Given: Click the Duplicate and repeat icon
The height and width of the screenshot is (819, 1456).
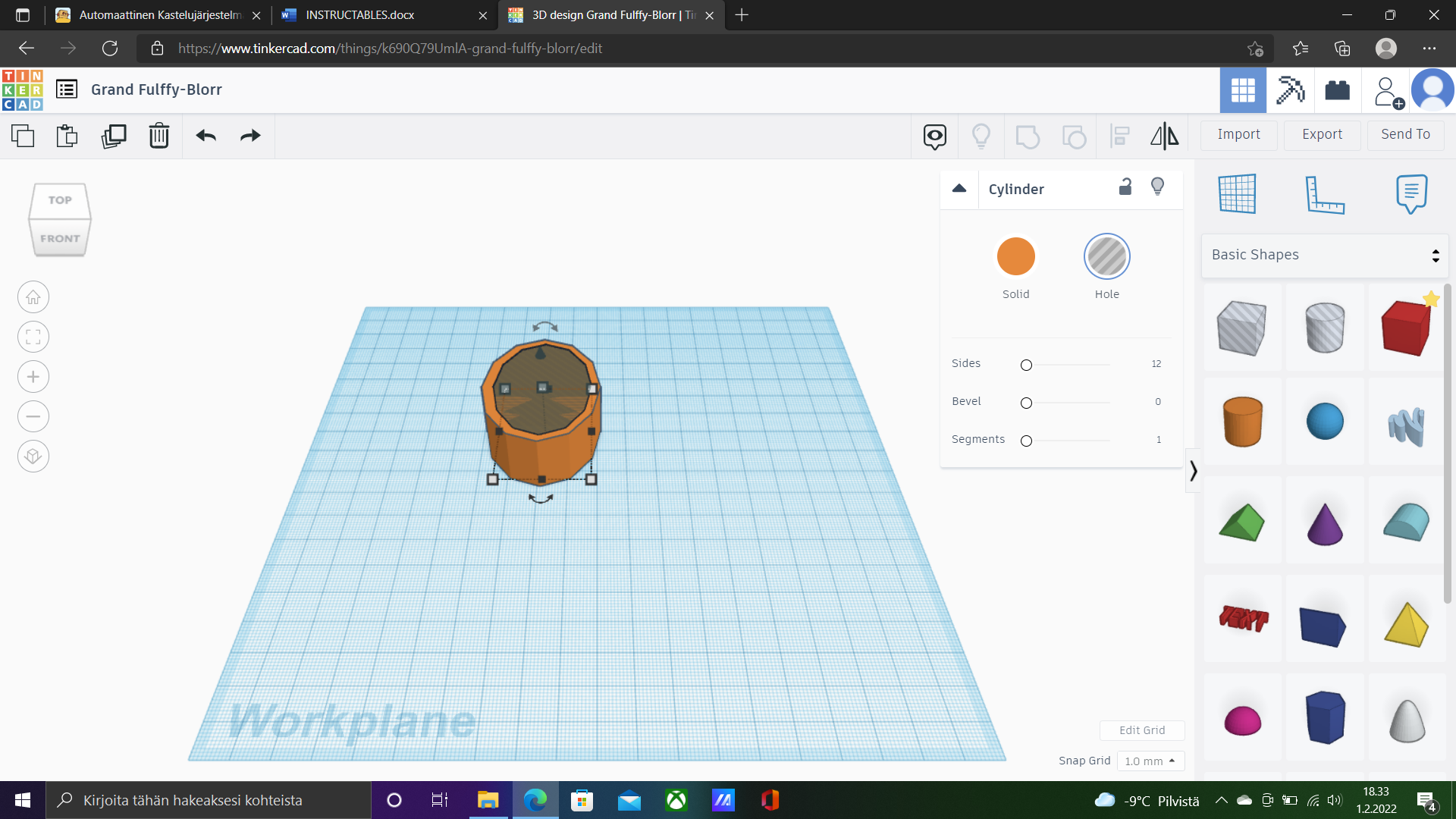Looking at the screenshot, I should click(114, 136).
